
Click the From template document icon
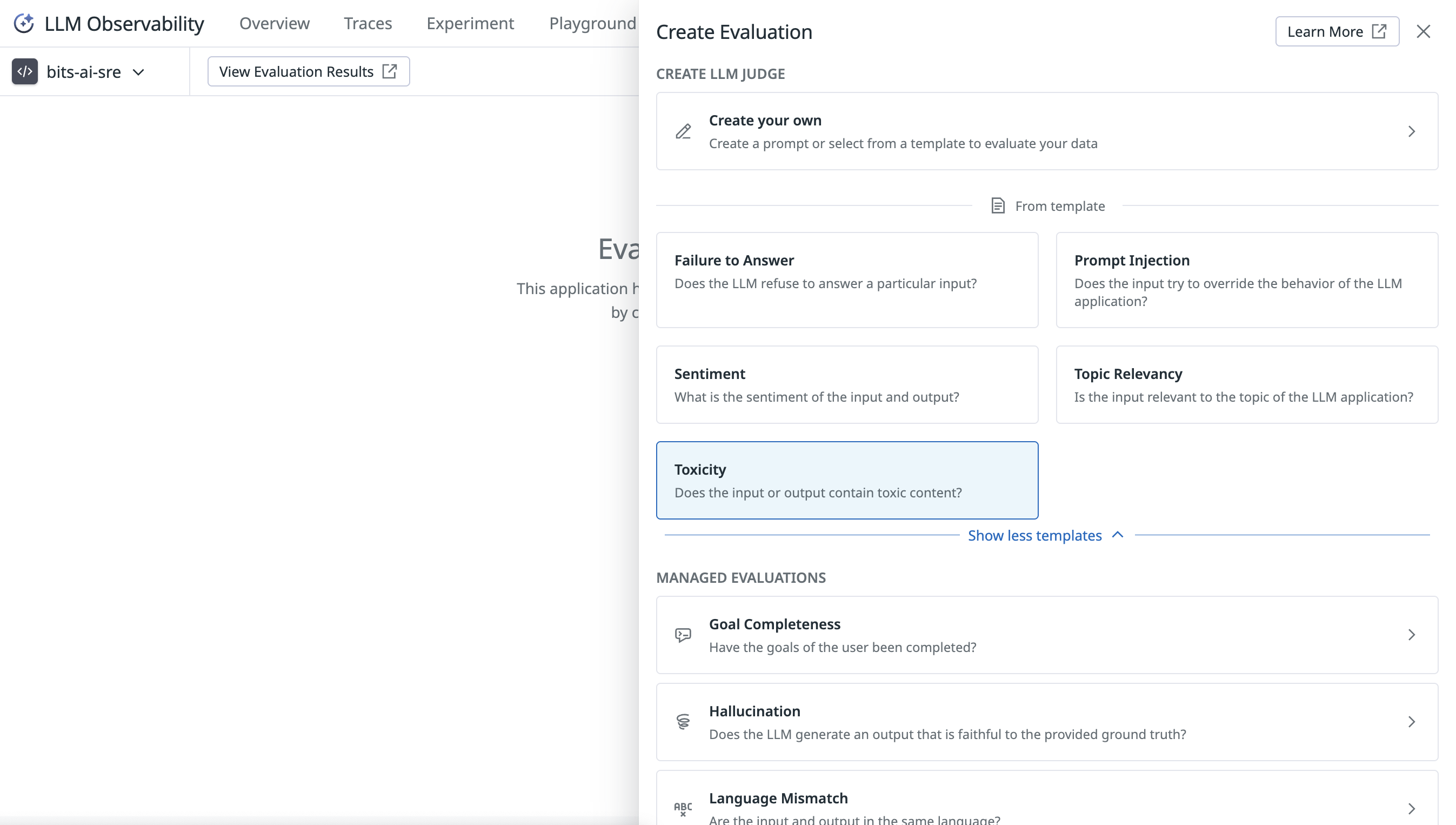click(998, 205)
